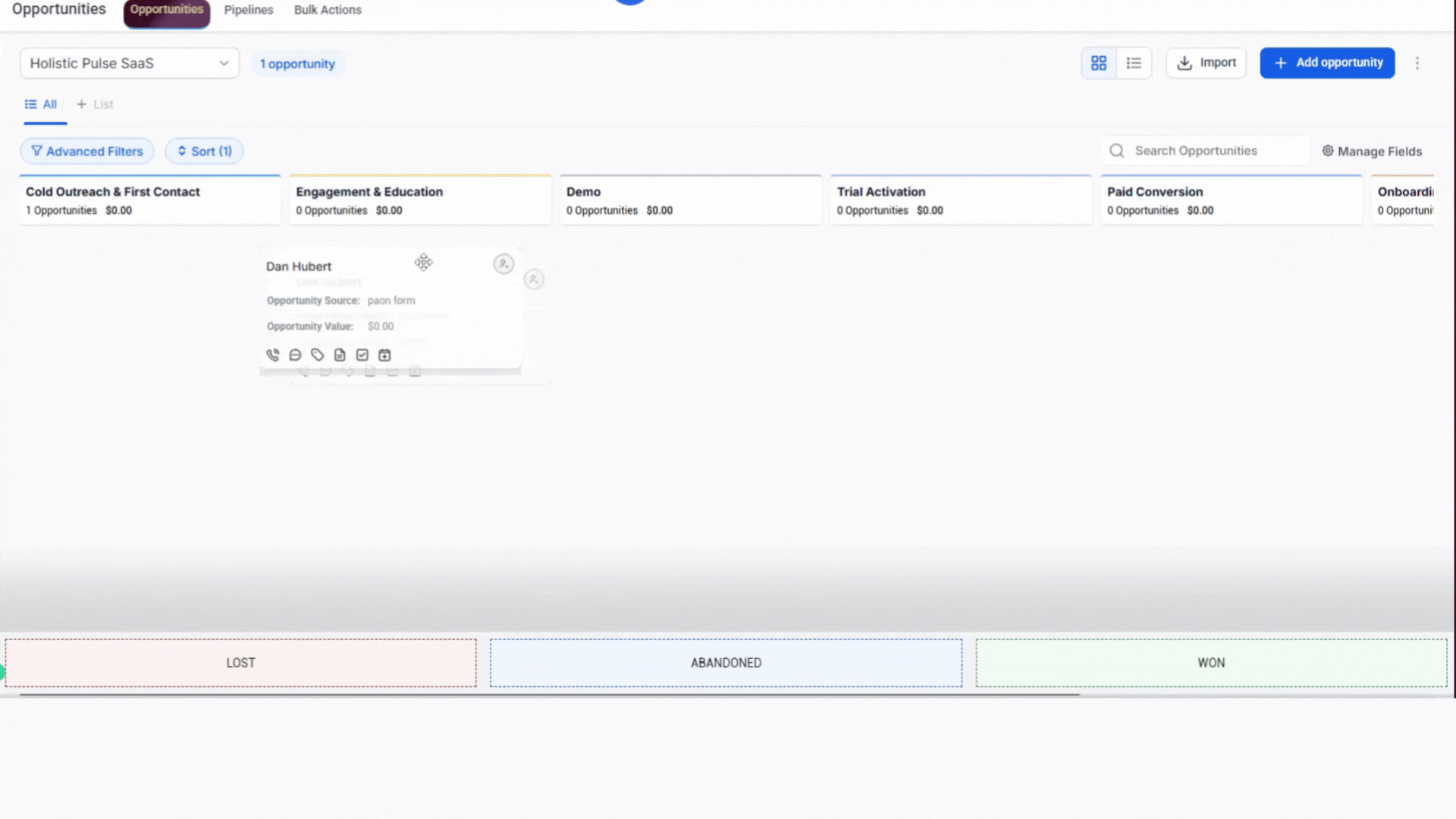The height and width of the screenshot is (819, 1456).
Task: Click the task checkmark icon on Dan Hubert card
Action: point(362,355)
